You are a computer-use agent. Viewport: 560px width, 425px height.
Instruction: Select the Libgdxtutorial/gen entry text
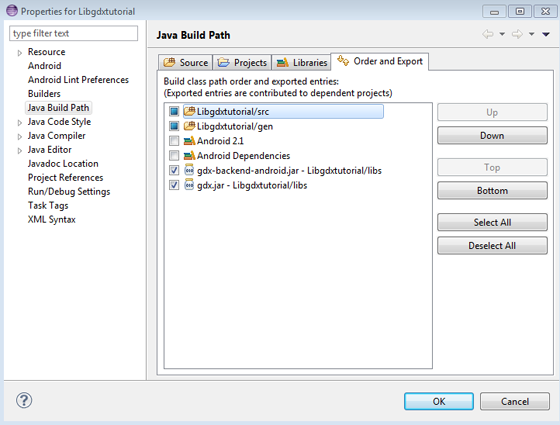coord(235,126)
